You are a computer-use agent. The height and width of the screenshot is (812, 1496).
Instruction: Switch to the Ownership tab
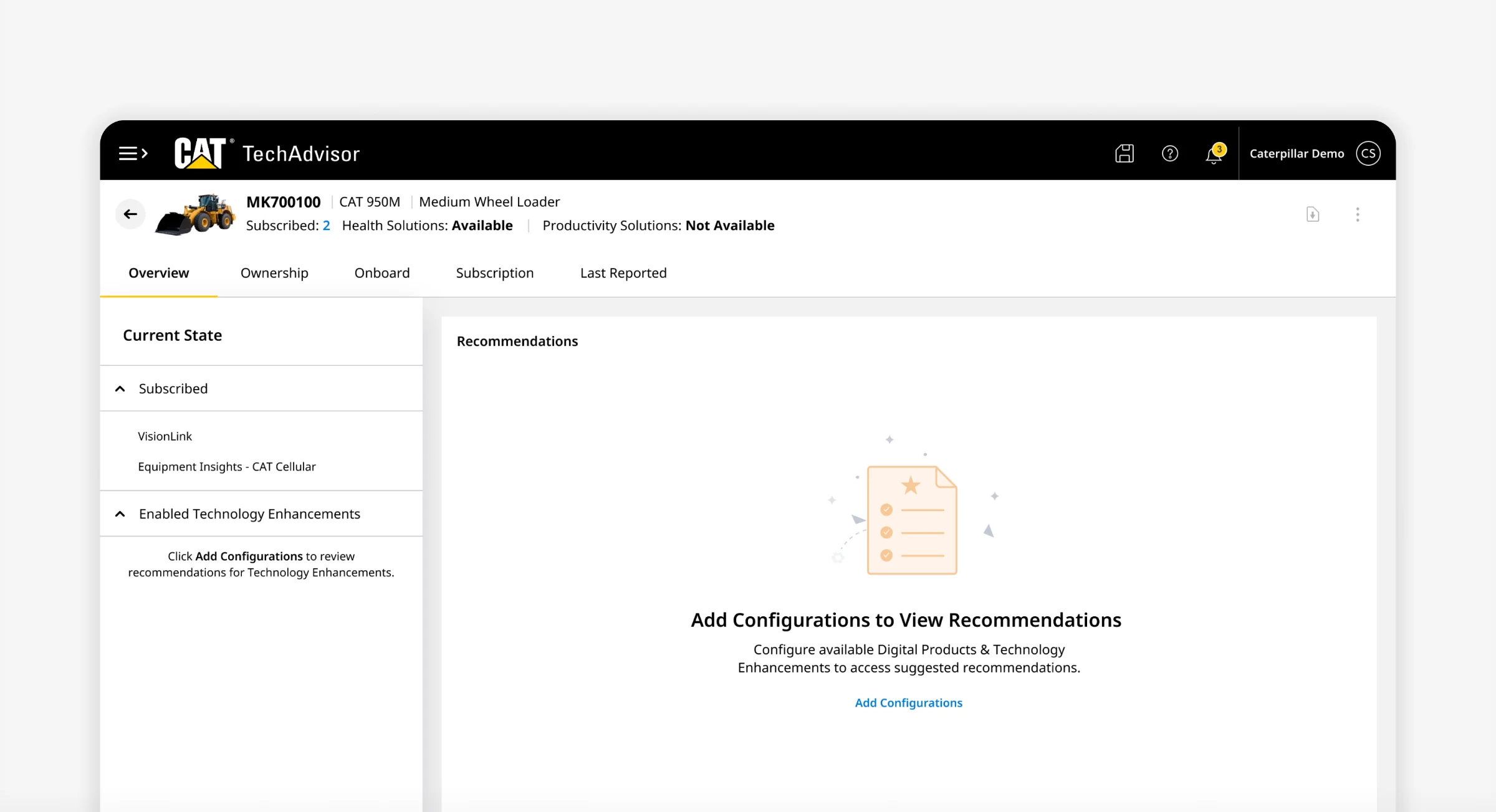coord(274,273)
